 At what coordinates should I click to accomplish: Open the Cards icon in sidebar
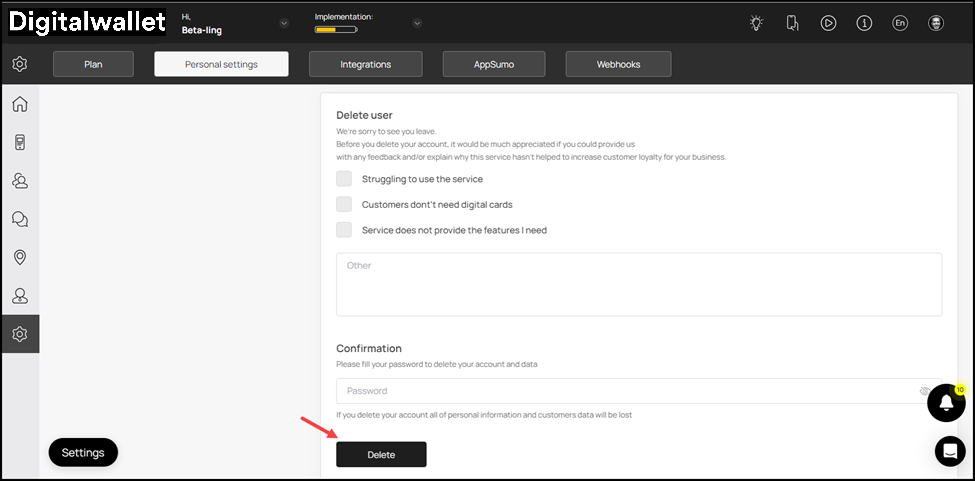19,142
